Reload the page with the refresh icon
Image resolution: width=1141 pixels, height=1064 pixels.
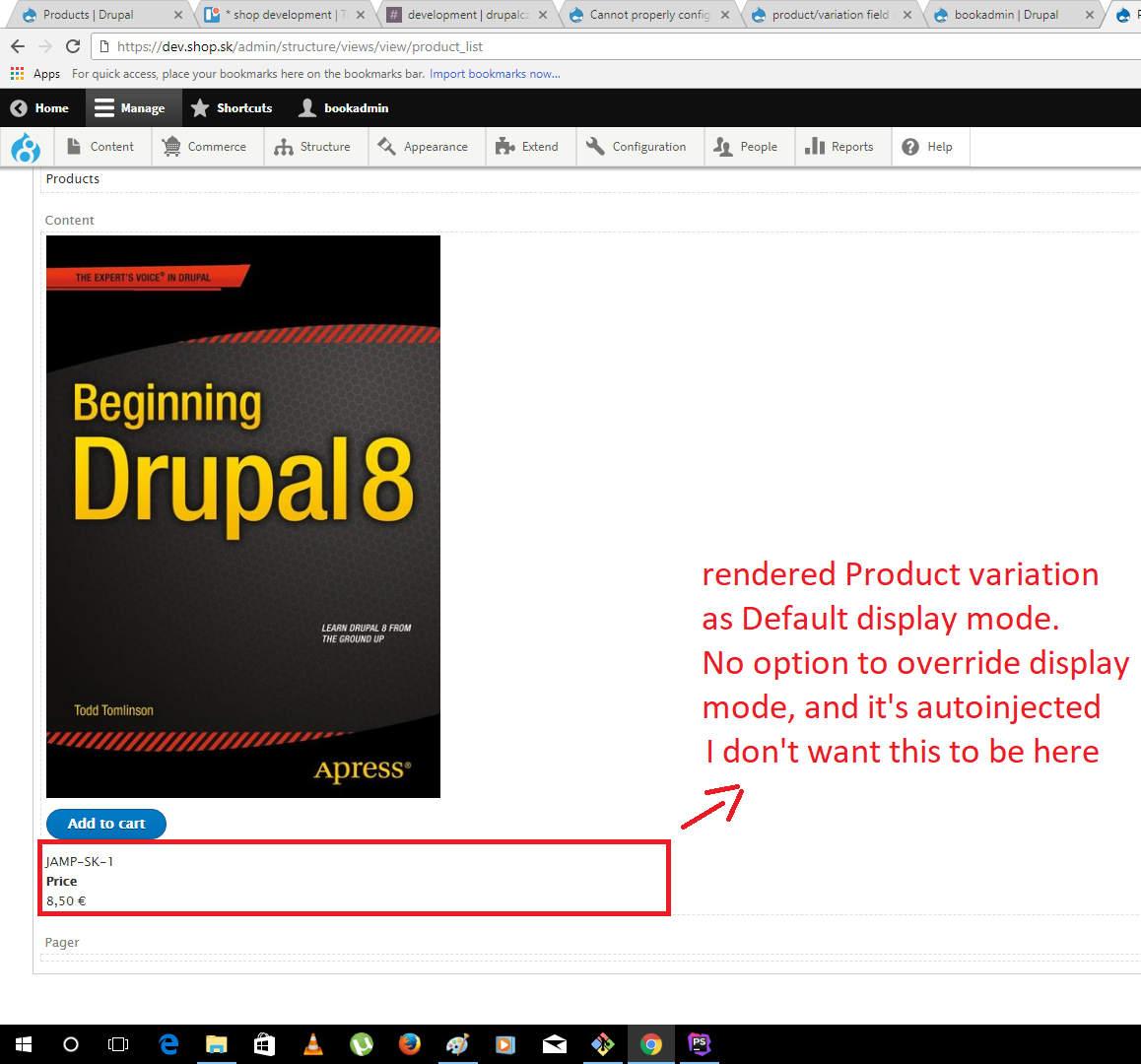click(x=74, y=44)
